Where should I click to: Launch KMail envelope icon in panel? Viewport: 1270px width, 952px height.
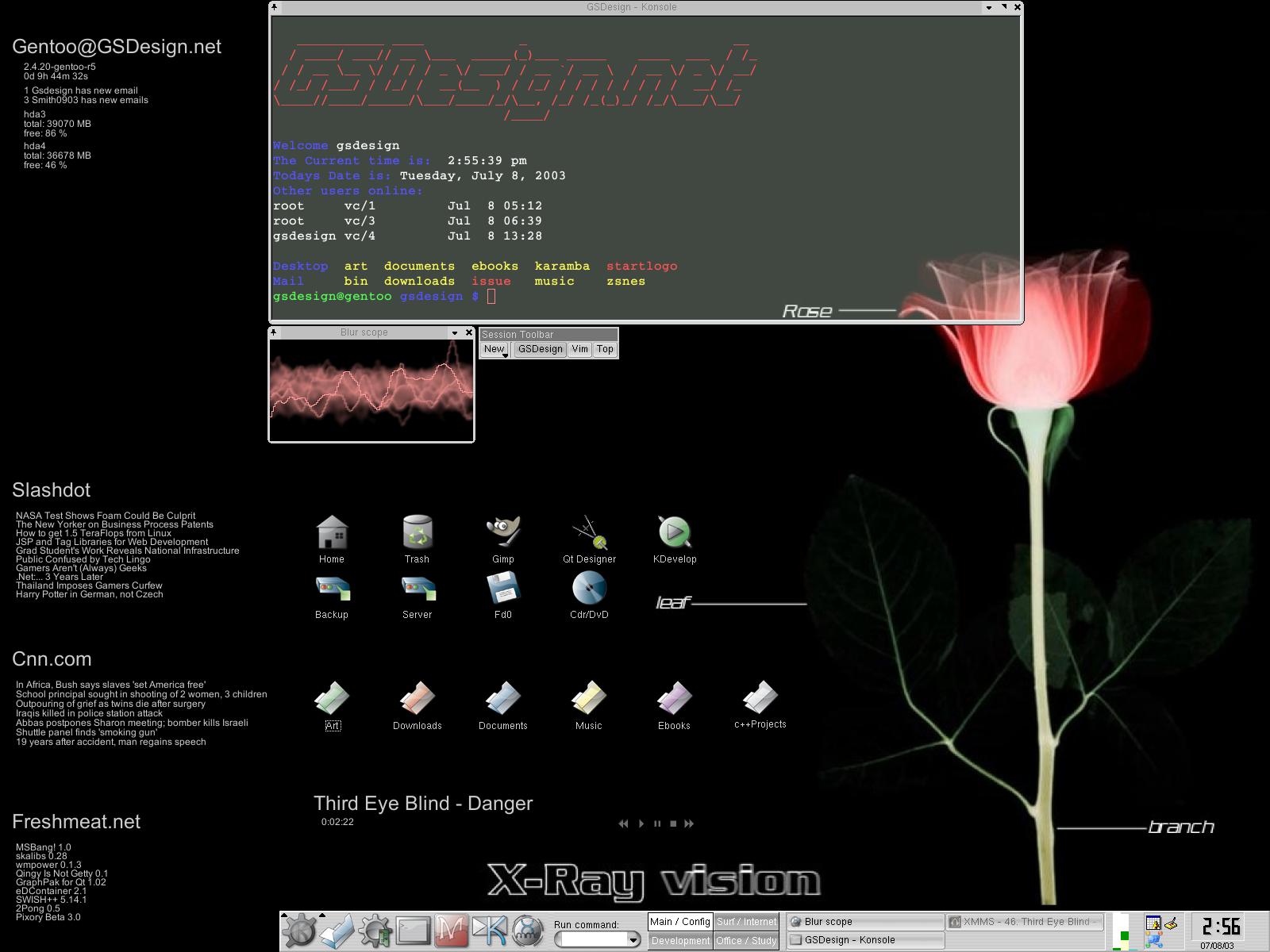[489, 931]
